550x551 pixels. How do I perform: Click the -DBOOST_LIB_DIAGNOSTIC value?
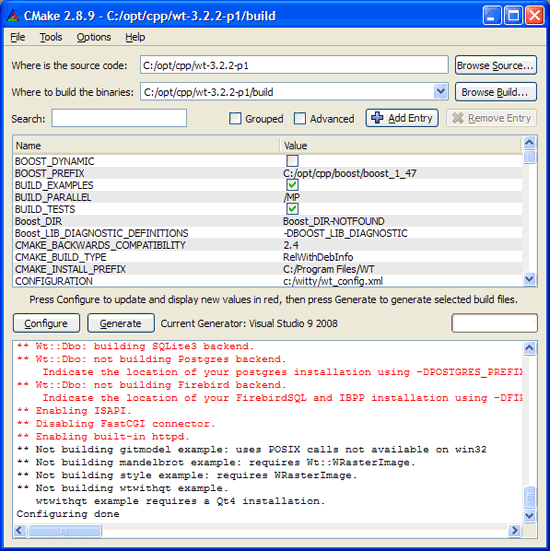click(345, 233)
